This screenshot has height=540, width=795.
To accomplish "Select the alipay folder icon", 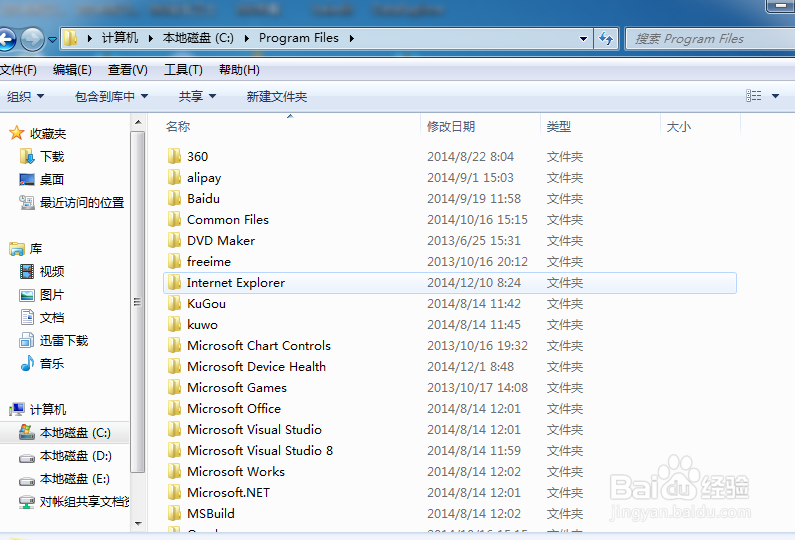I will pyautogui.click(x=174, y=177).
